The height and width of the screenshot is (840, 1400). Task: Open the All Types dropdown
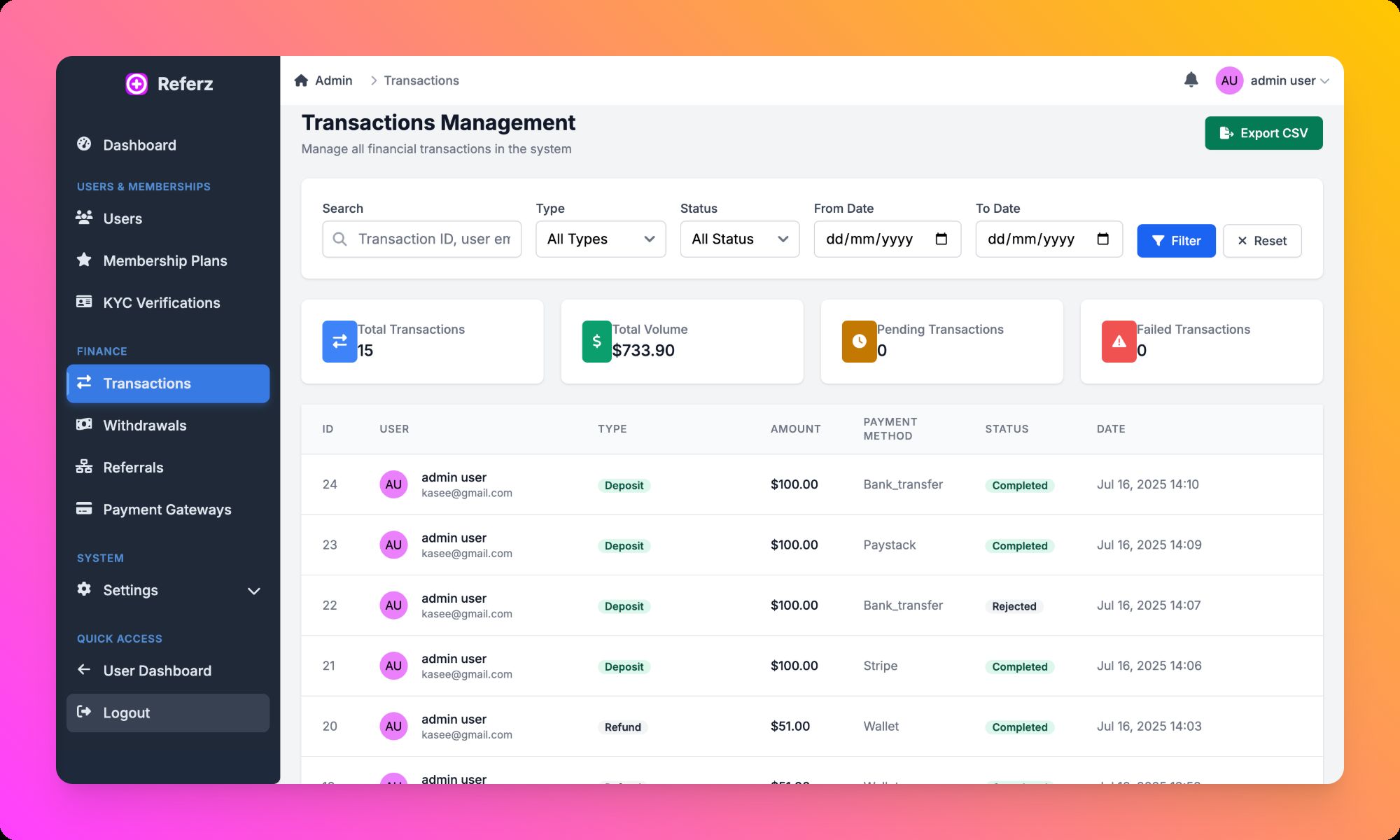coord(600,239)
